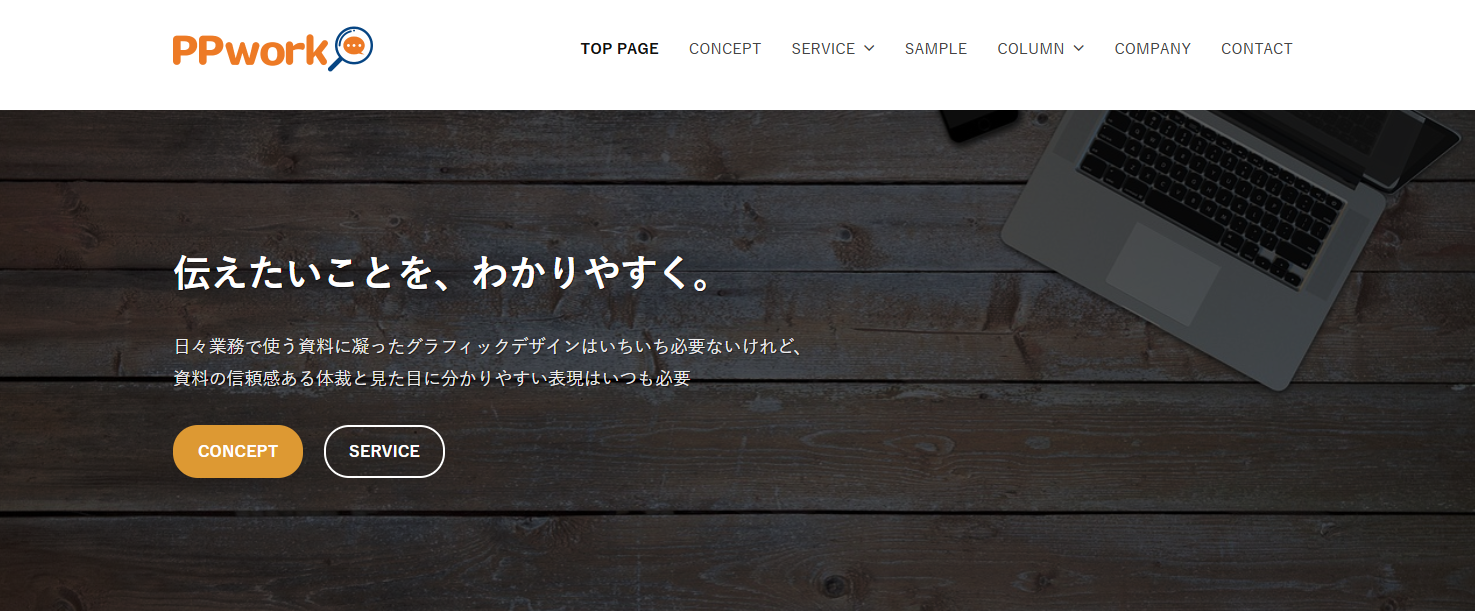
Task: Navigate to the COMPANY page
Action: [1153, 49]
